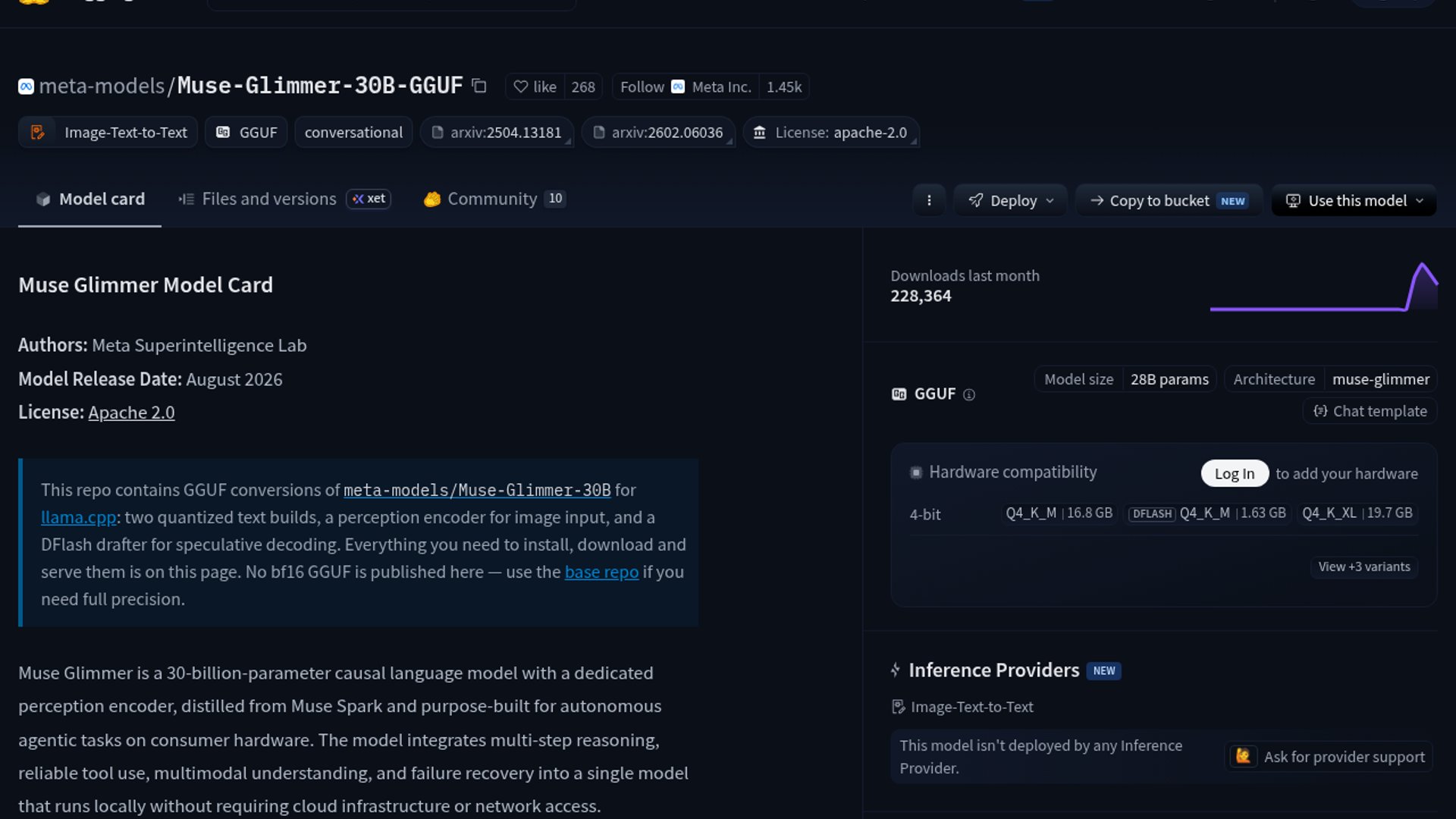
Task: Open the License: apache-2.0 tag
Action: [831, 132]
